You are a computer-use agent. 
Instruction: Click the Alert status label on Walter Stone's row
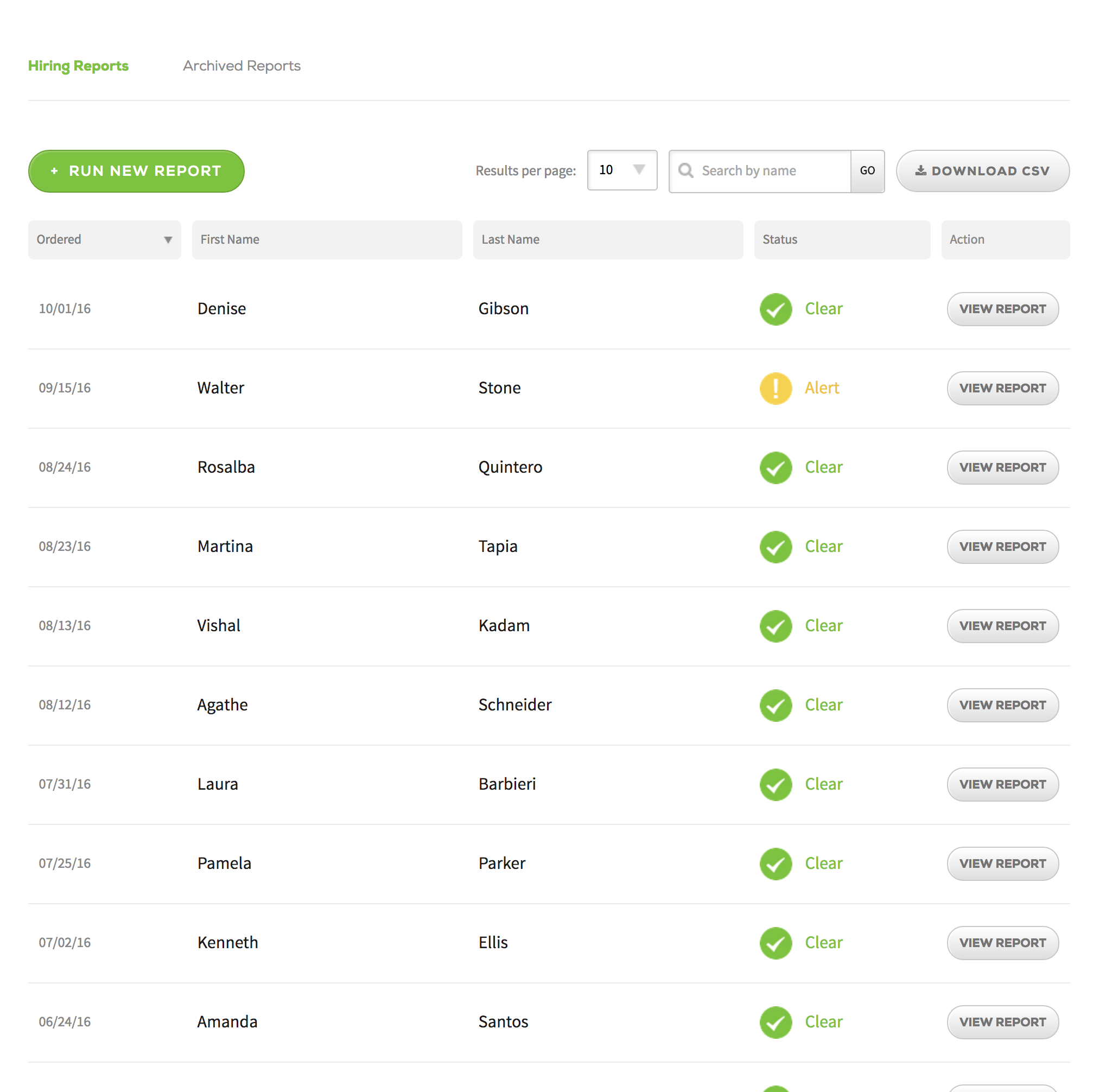pos(822,388)
